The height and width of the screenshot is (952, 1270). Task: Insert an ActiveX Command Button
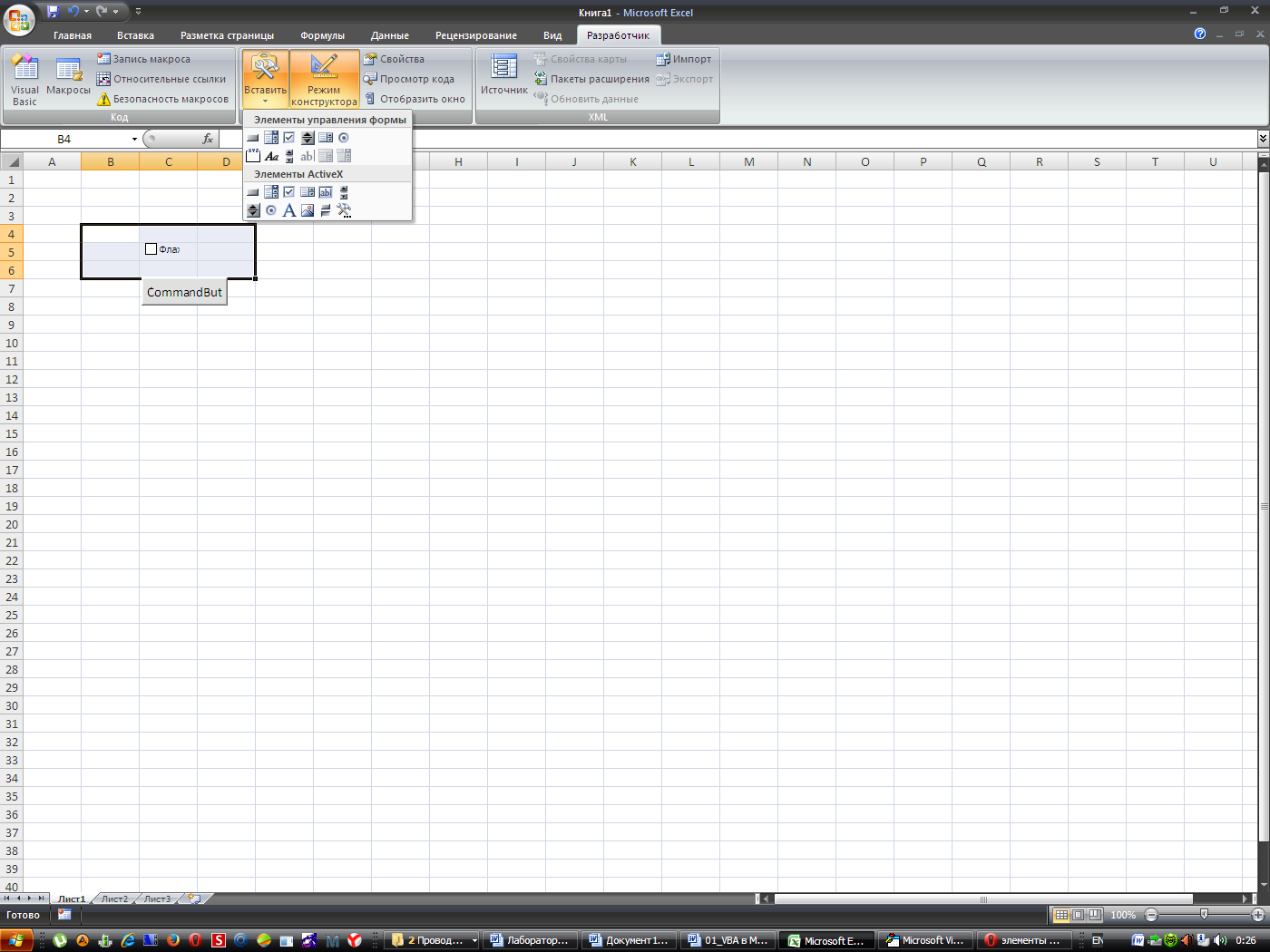point(253,192)
